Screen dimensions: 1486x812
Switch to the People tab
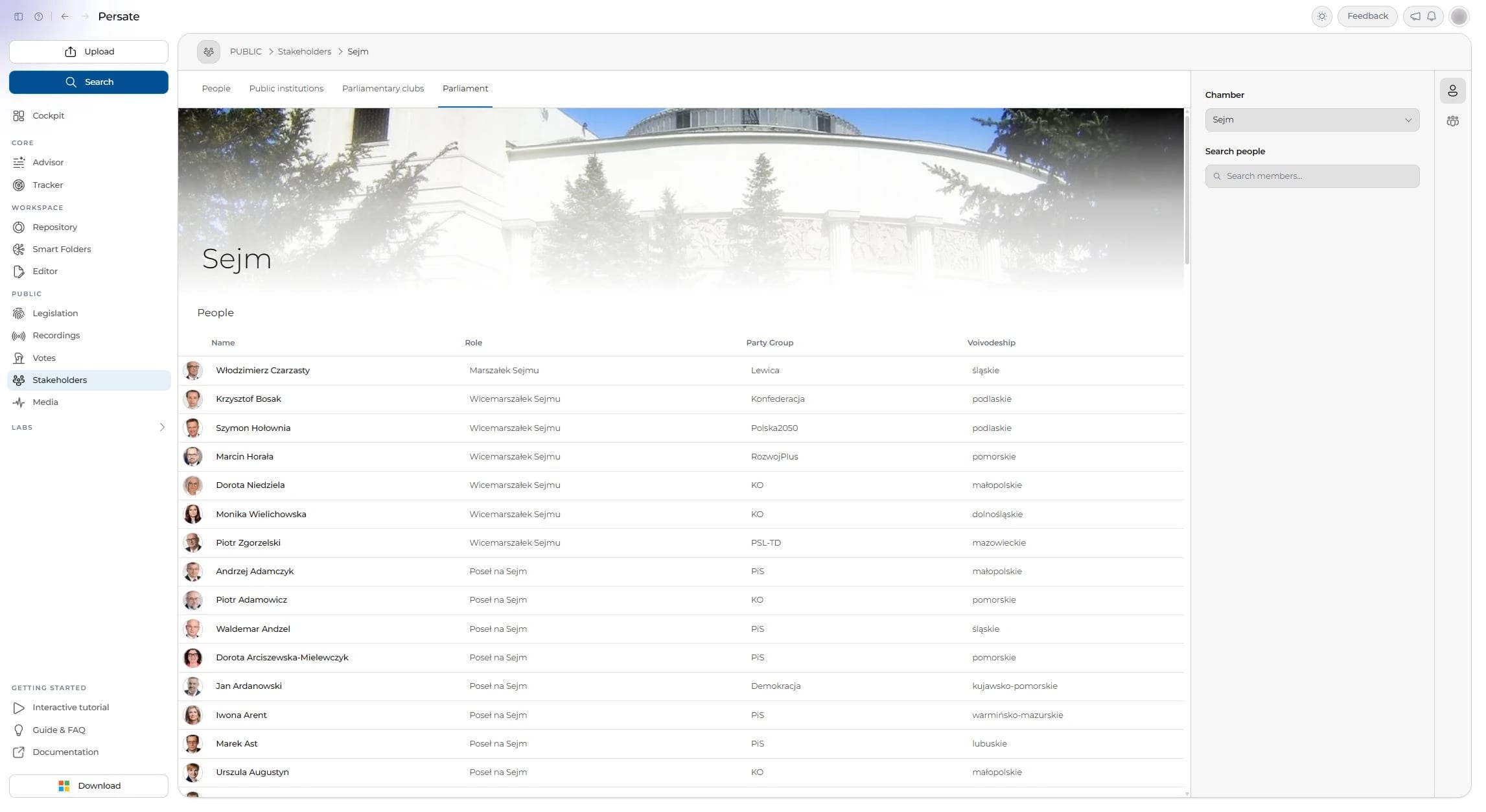(216, 89)
